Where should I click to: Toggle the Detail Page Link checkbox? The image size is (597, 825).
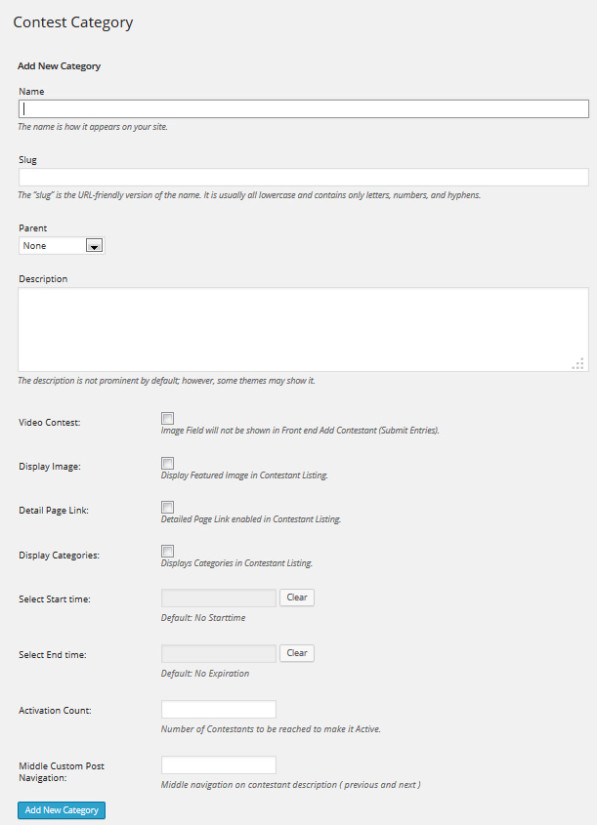point(167,507)
